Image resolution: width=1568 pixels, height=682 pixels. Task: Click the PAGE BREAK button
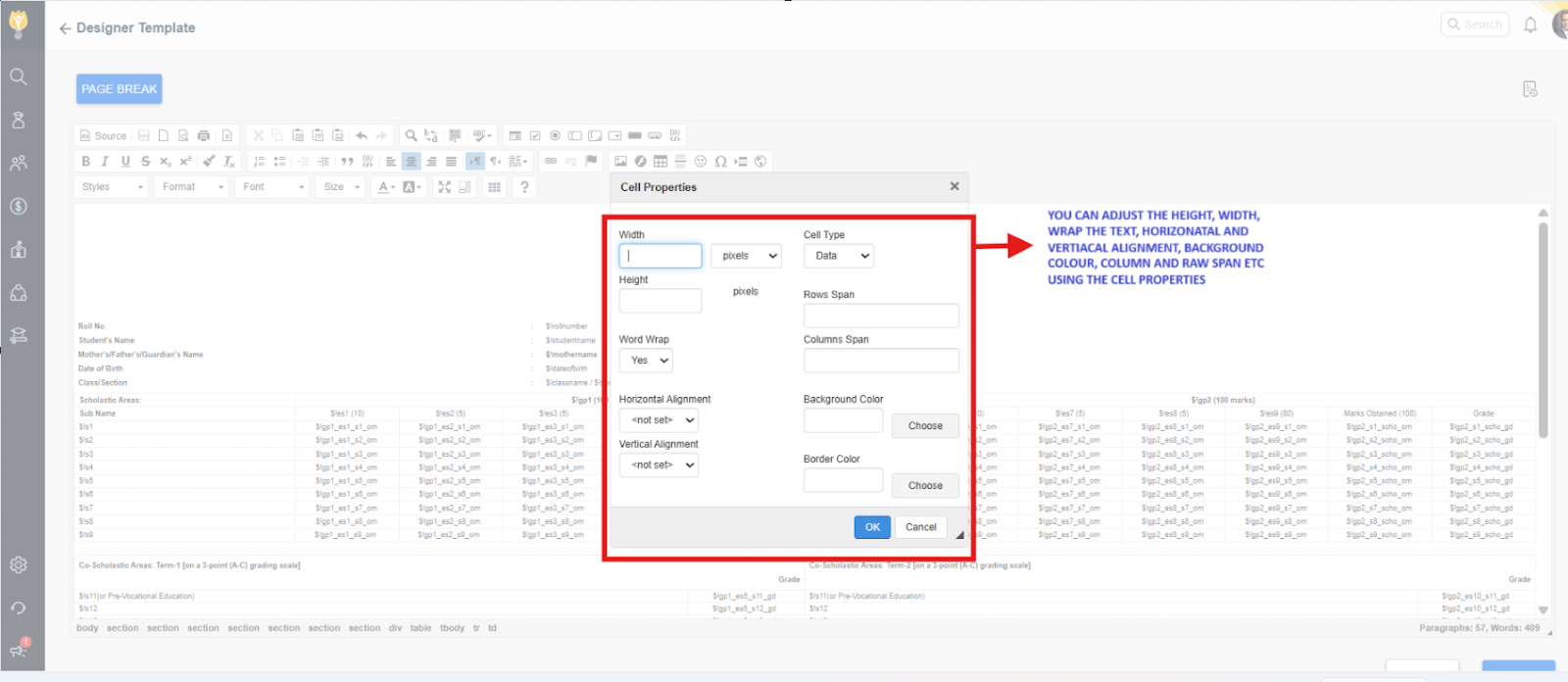120,89
